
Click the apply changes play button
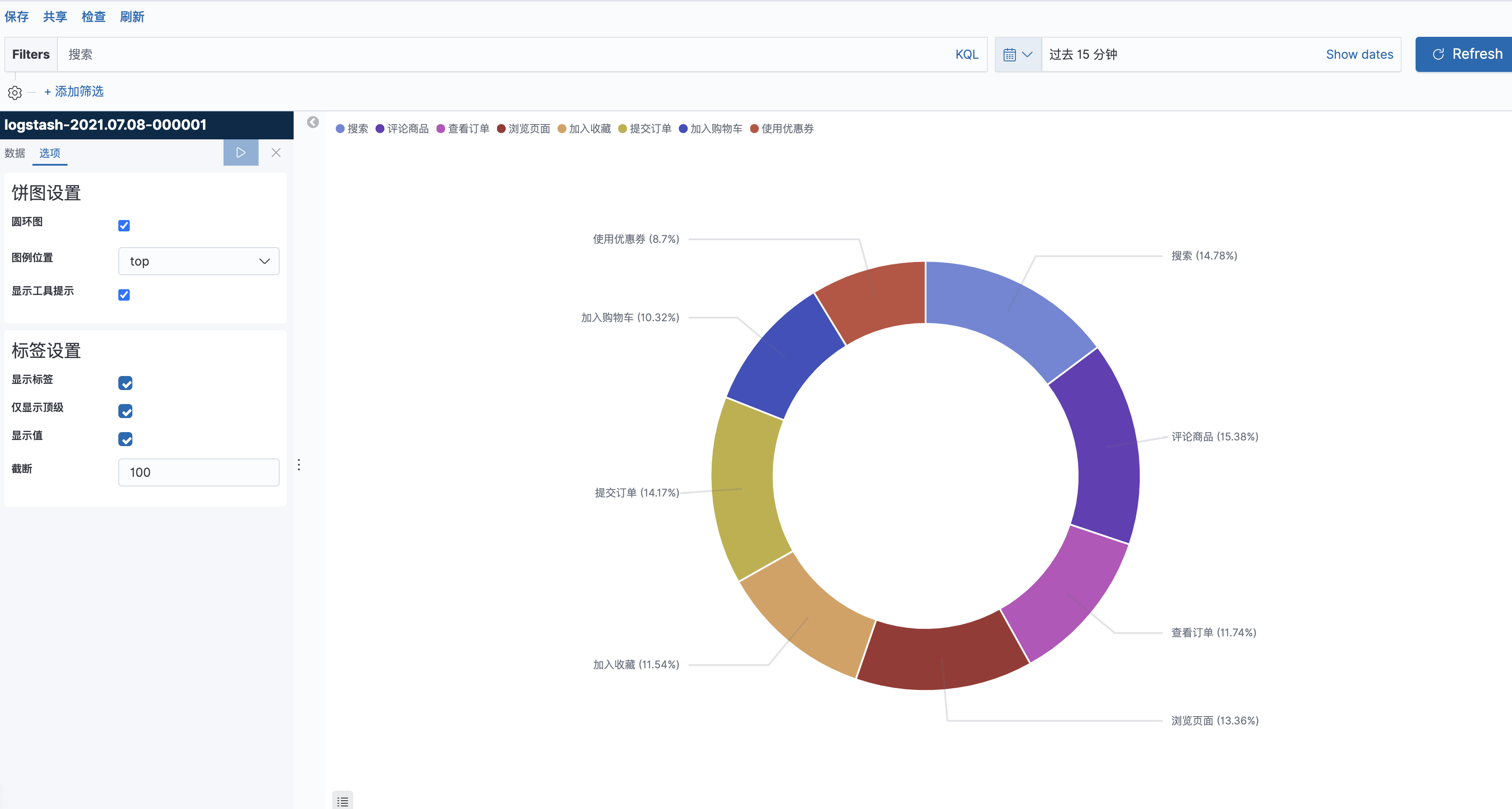pos(241,153)
